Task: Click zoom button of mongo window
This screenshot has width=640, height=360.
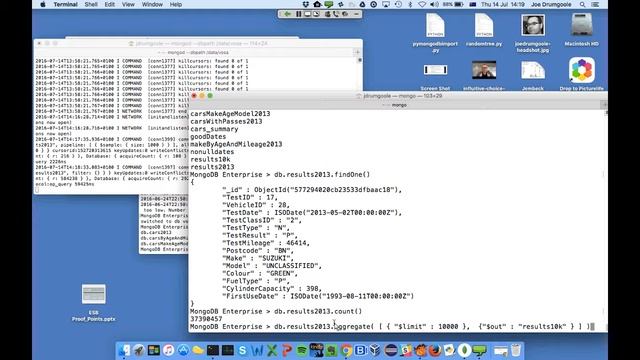Action: point(210,96)
